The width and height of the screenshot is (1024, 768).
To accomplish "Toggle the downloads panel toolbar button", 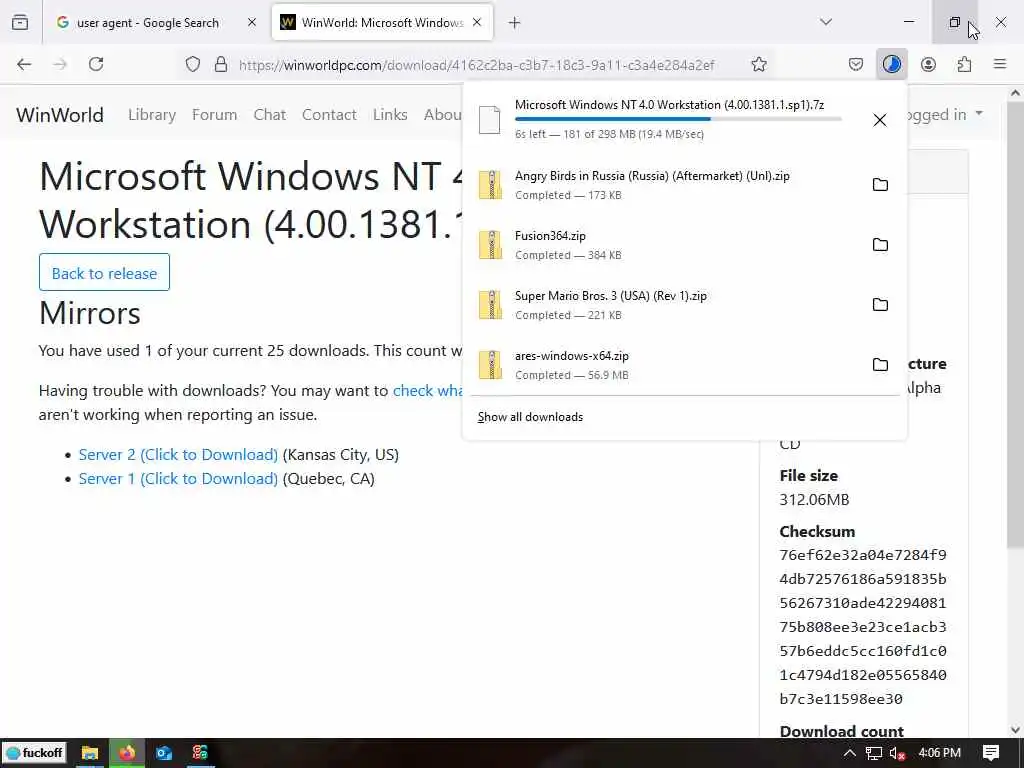I will (x=892, y=64).
